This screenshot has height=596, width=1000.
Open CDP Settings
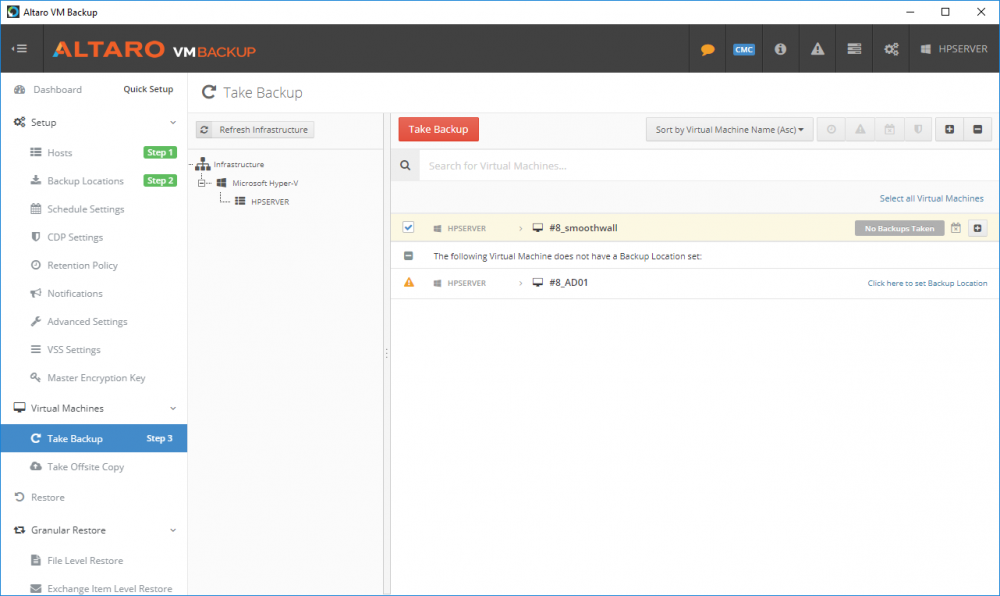[x=75, y=237]
